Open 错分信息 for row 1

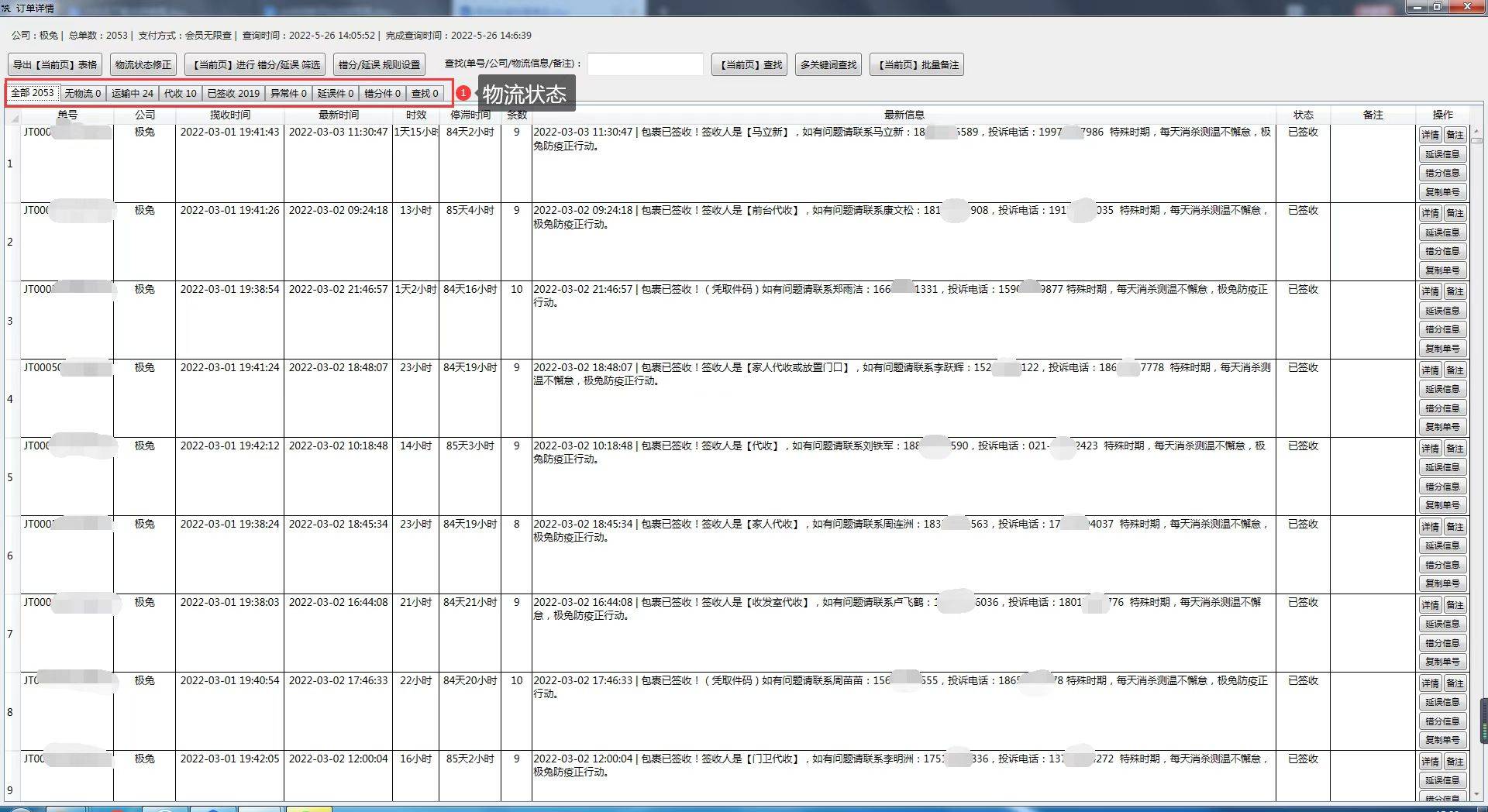coord(1442,173)
